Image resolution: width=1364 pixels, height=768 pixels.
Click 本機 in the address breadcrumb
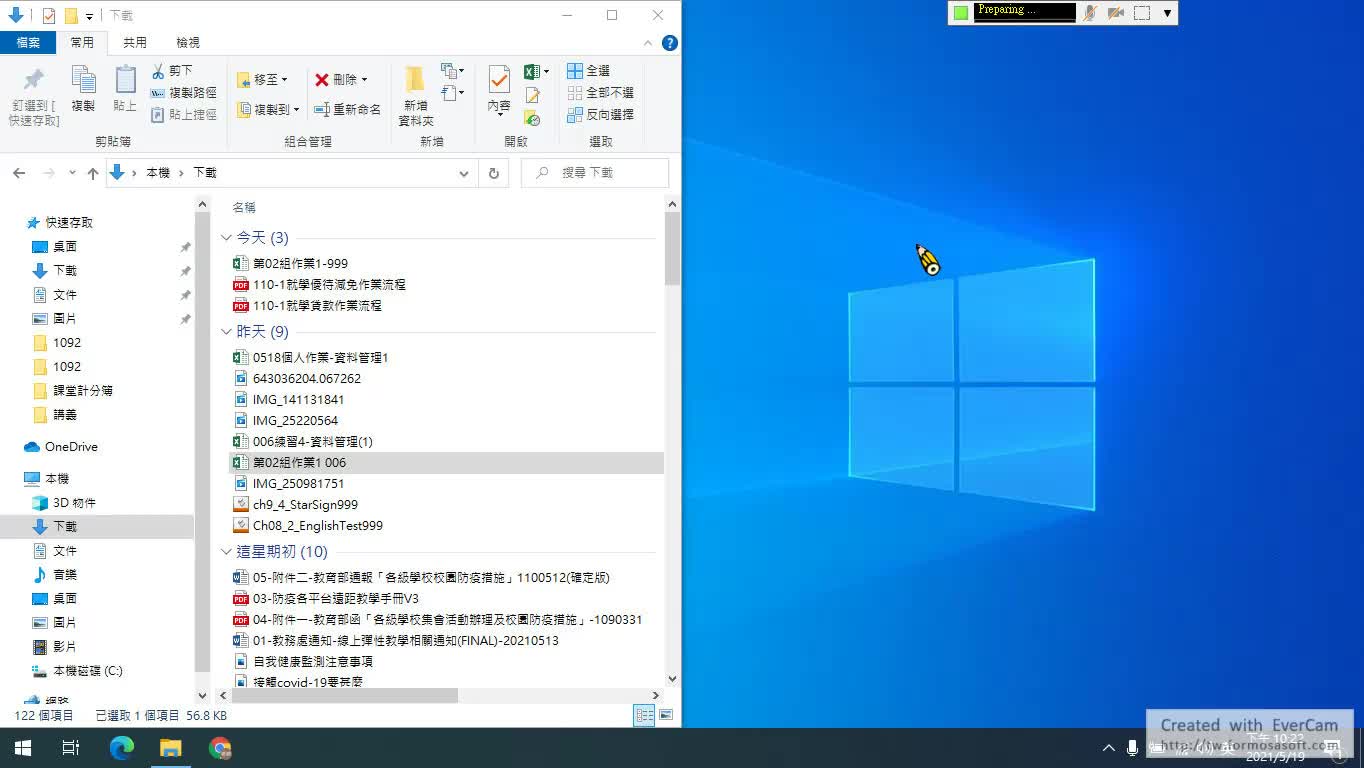158,173
